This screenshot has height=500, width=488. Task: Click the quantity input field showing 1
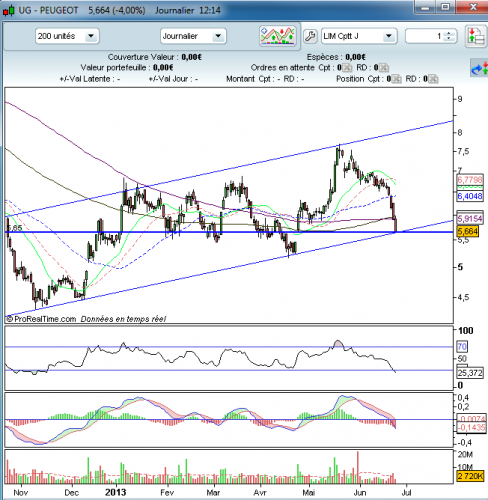426,36
